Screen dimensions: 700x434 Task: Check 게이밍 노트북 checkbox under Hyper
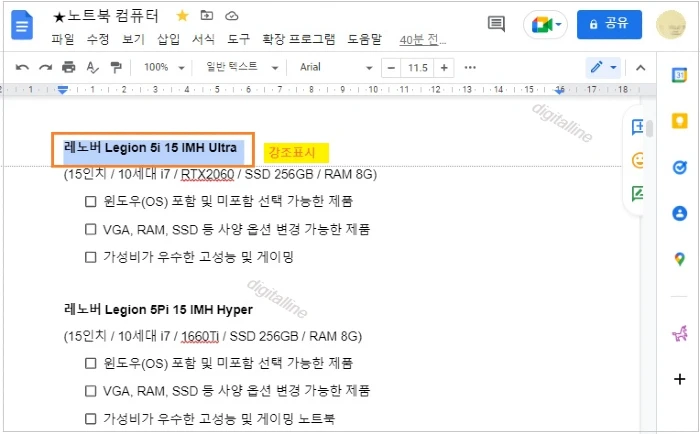click(91, 419)
